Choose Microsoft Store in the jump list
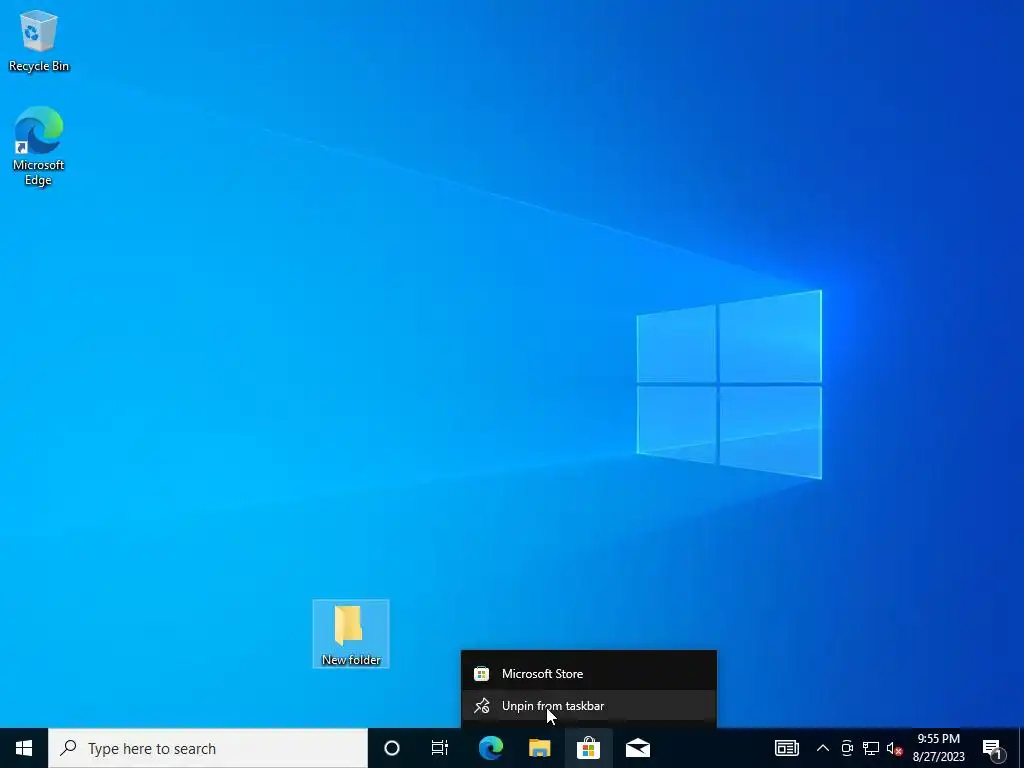Screen dimensions: 1024x768 tap(588, 673)
